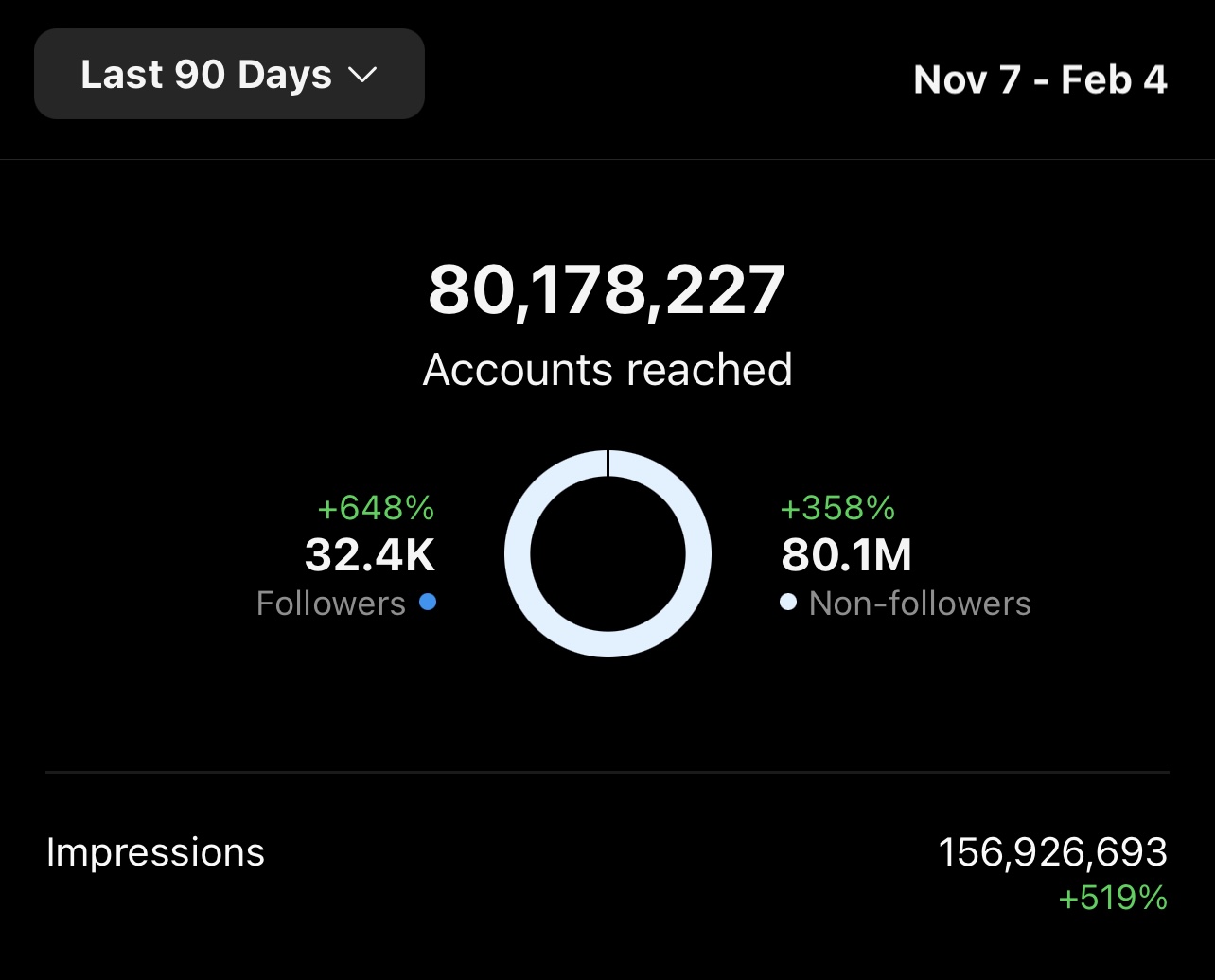Screen dimensions: 1215x980
Task: Select the 32.4K followers count
Action: pyautogui.click(x=370, y=556)
